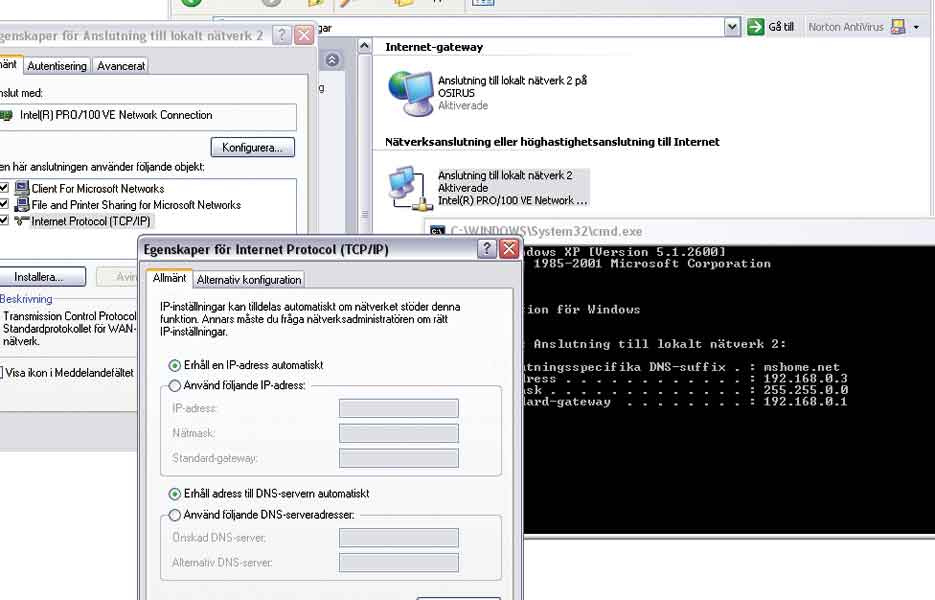Viewport: 935px width, 600px height.
Task: Click the scroll up arrow in network connections
Action: 364,46
